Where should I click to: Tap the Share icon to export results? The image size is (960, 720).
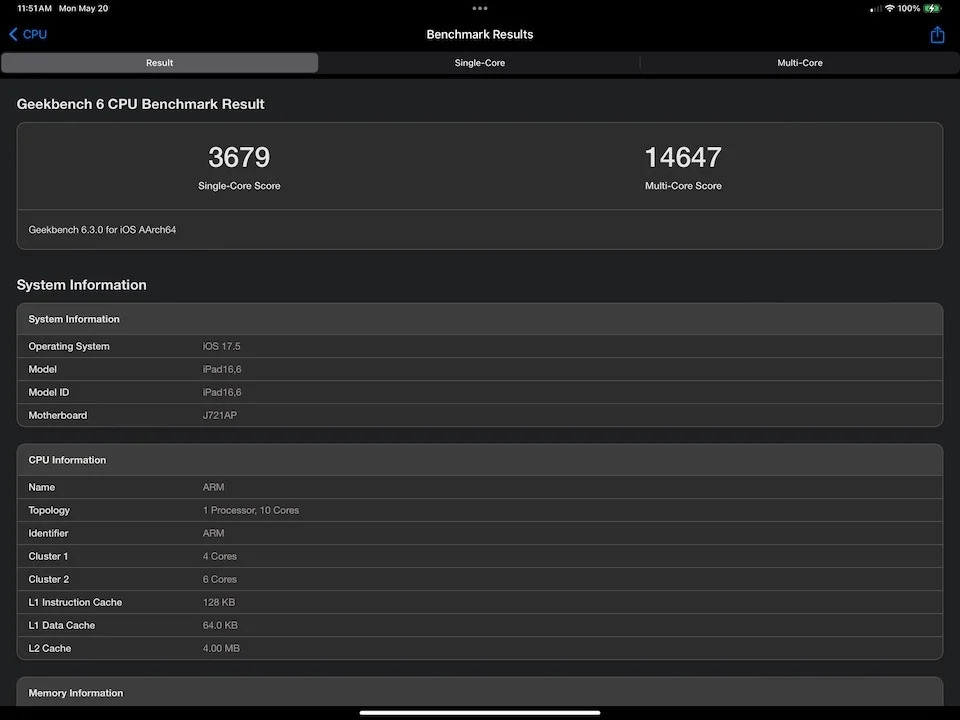tap(937, 33)
